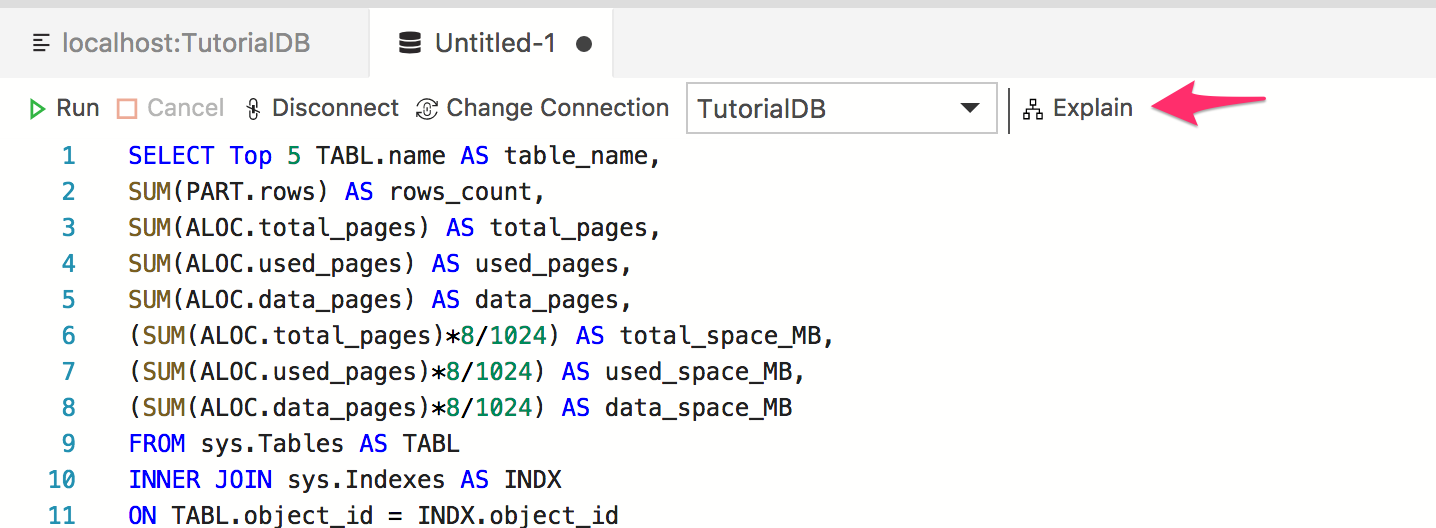Click the Explain button label
1436x528 pixels.
click(1093, 108)
